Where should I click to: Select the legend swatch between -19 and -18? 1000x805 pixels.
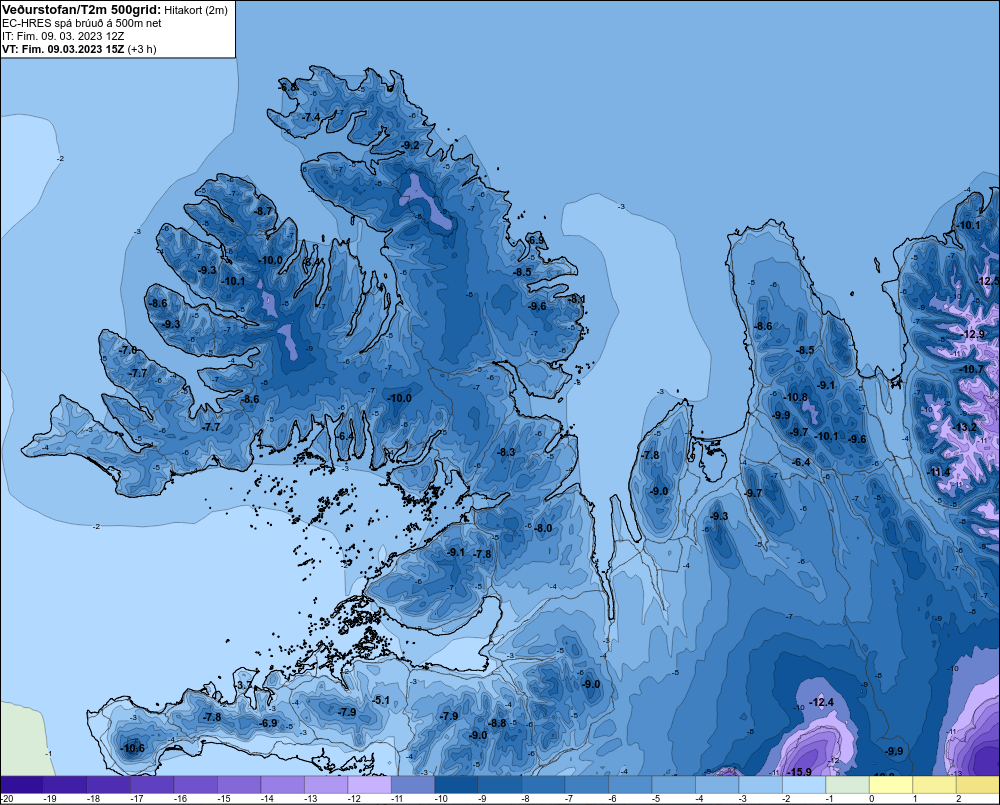pos(65,784)
